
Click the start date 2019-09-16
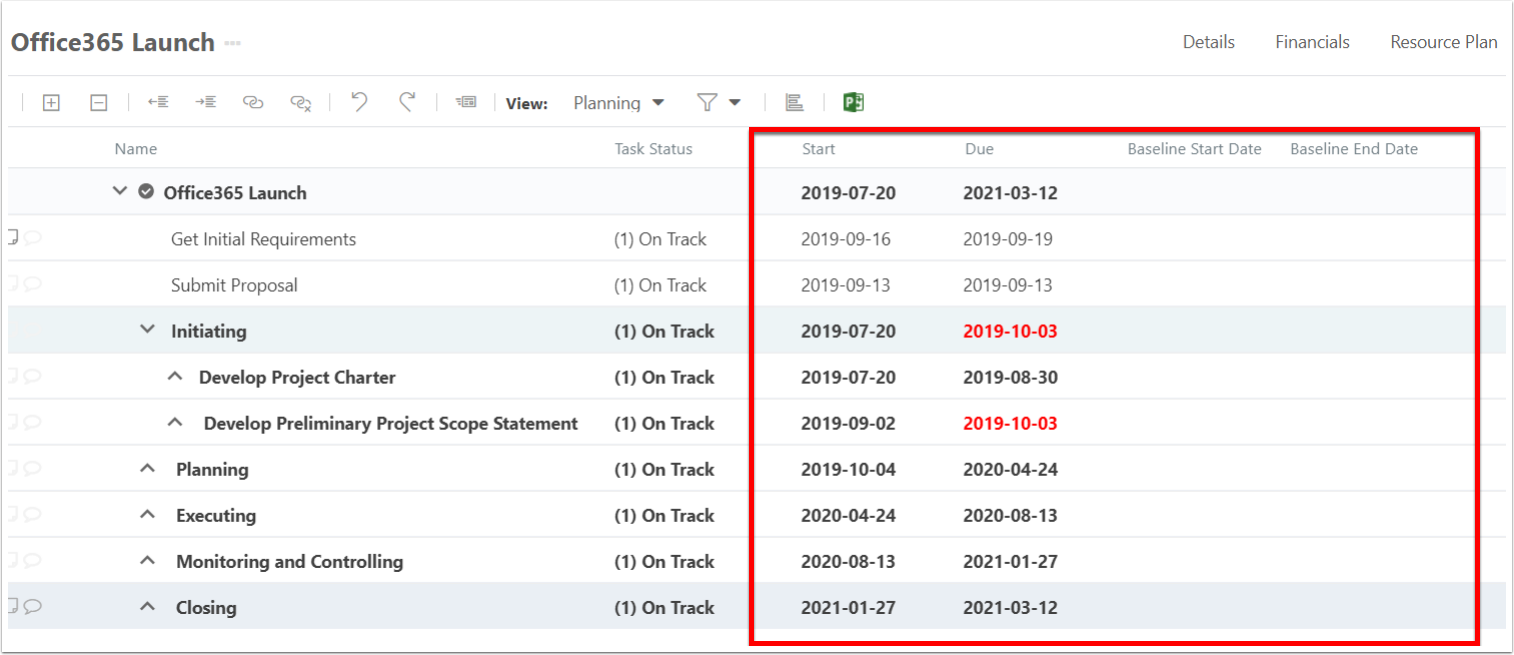click(845, 239)
